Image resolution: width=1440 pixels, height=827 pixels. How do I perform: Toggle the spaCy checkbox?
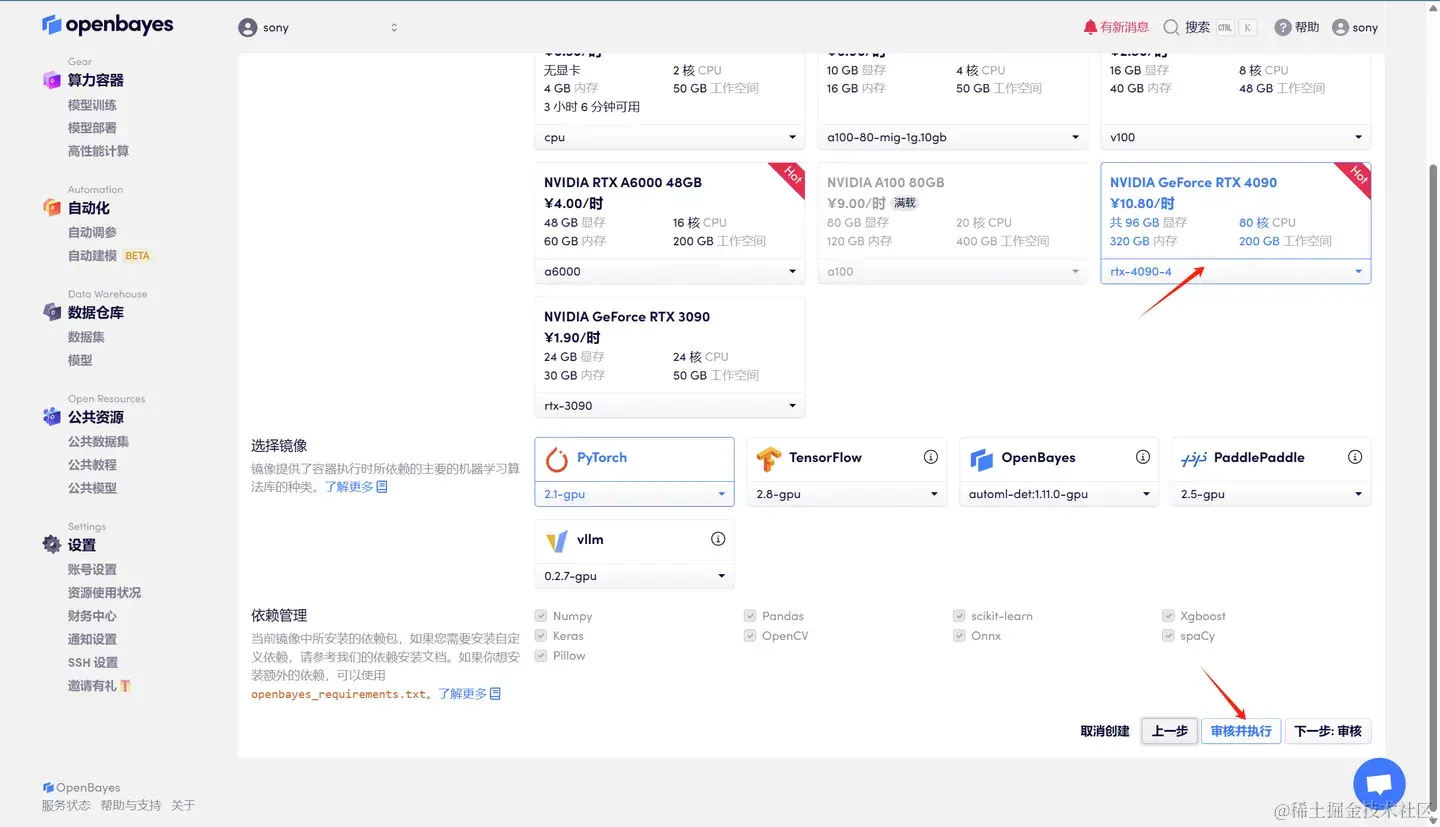[1169, 636]
